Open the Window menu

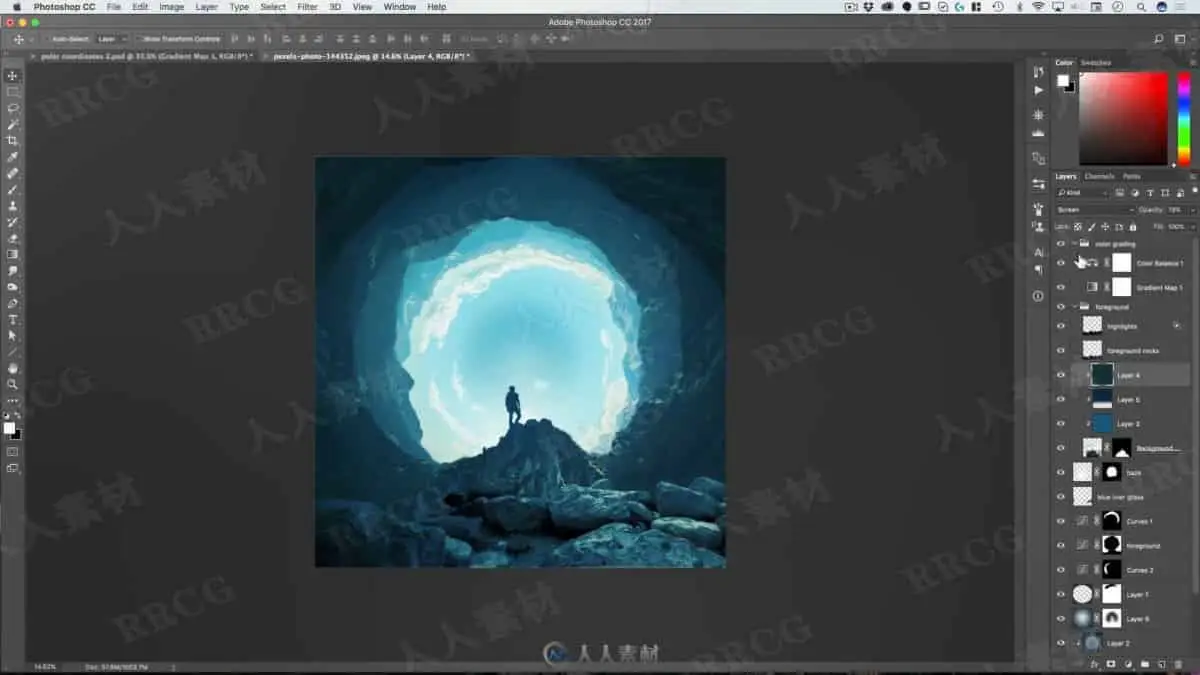tap(400, 7)
